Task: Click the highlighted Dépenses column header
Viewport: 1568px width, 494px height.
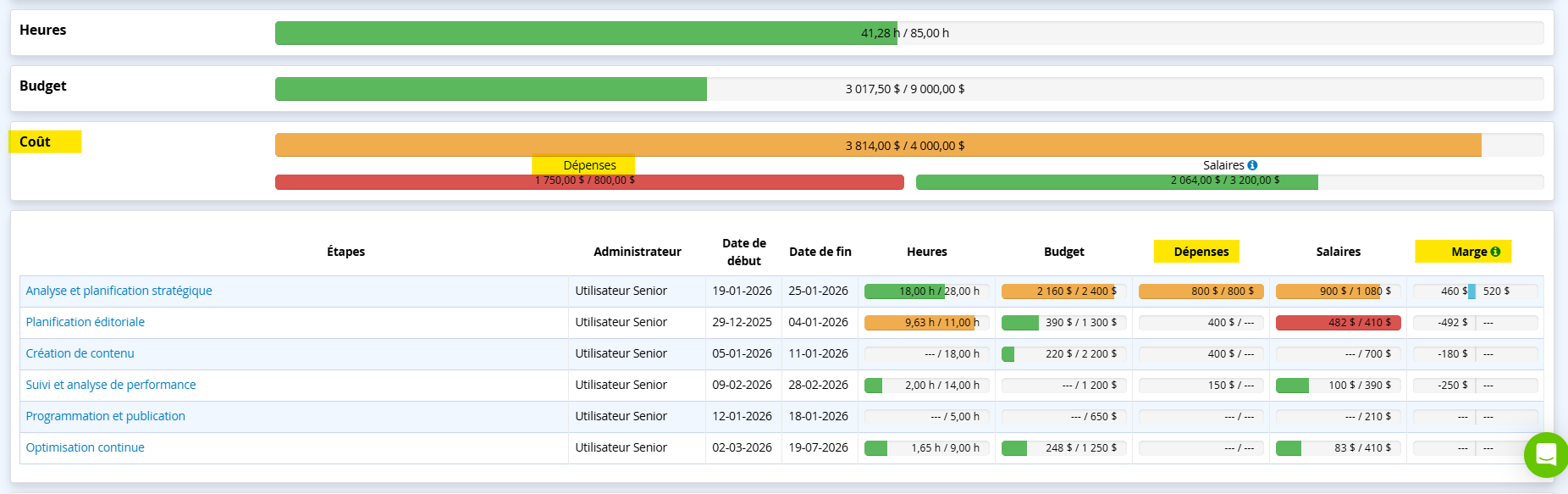Action: click(1201, 252)
